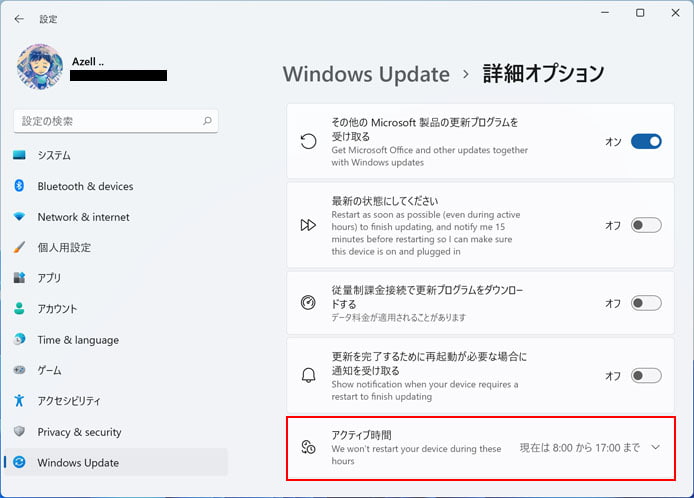Close the Settings window
The width and height of the screenshot is (694, 498).
pyautogui.click(x=675, y=13)
